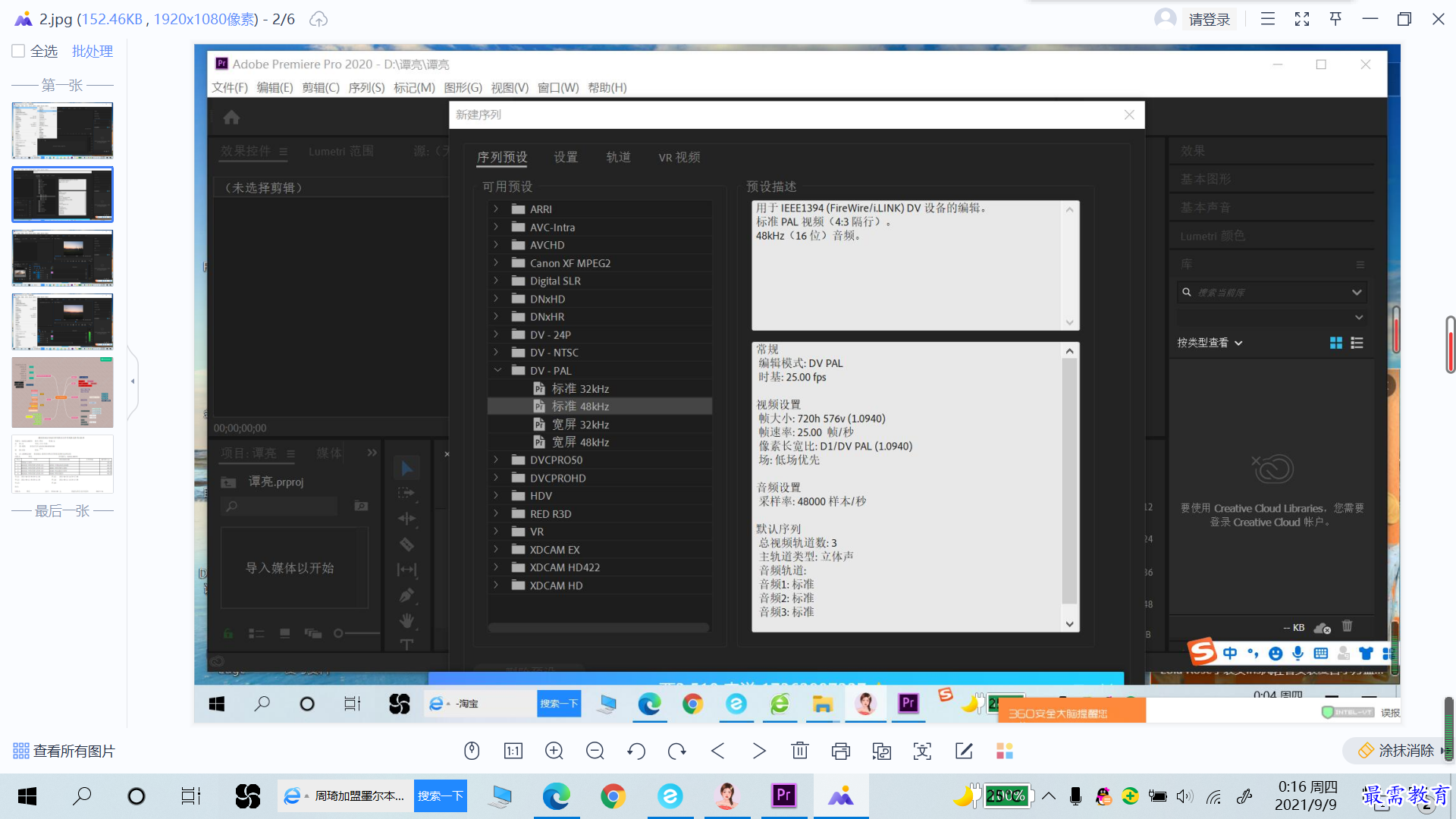Switch library to grid view icon

(x=1336, y=343)
